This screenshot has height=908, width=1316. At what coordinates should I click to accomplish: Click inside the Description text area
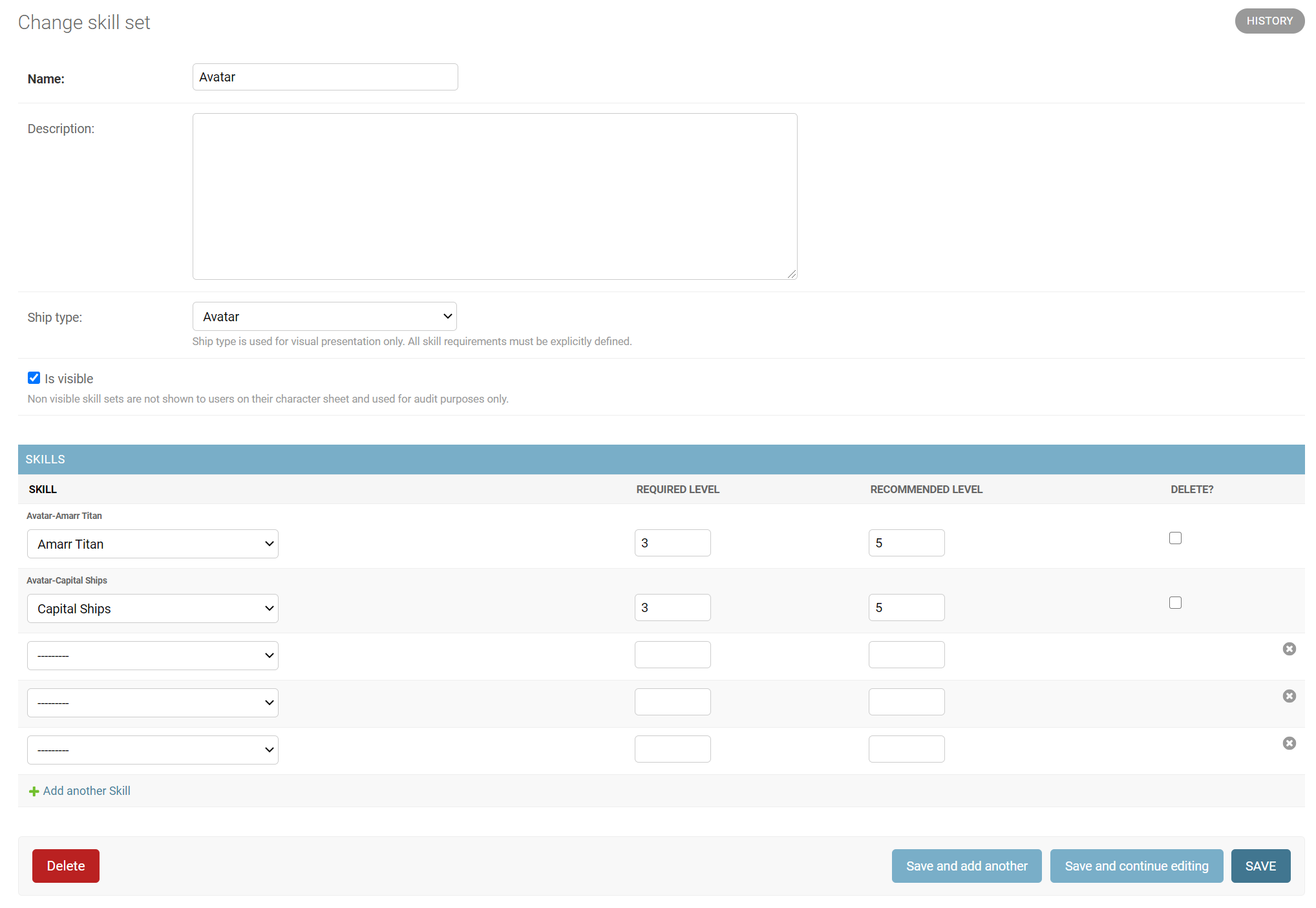pyautogui.click(x=494, y=196)
